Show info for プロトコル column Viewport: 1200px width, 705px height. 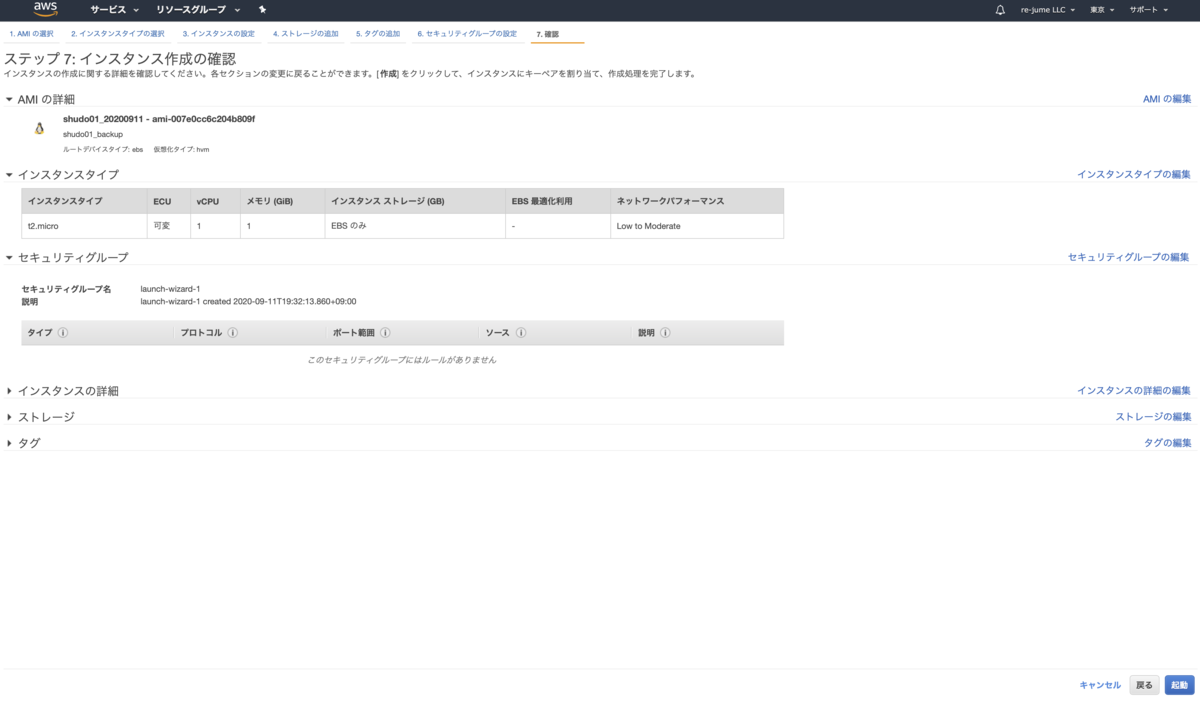tap(231, 333)
